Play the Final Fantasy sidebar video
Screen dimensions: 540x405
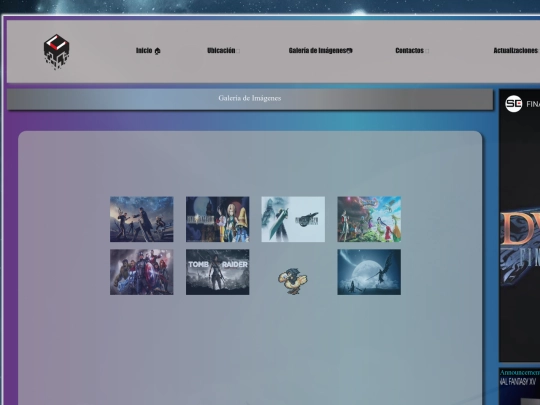click(520, 226)
